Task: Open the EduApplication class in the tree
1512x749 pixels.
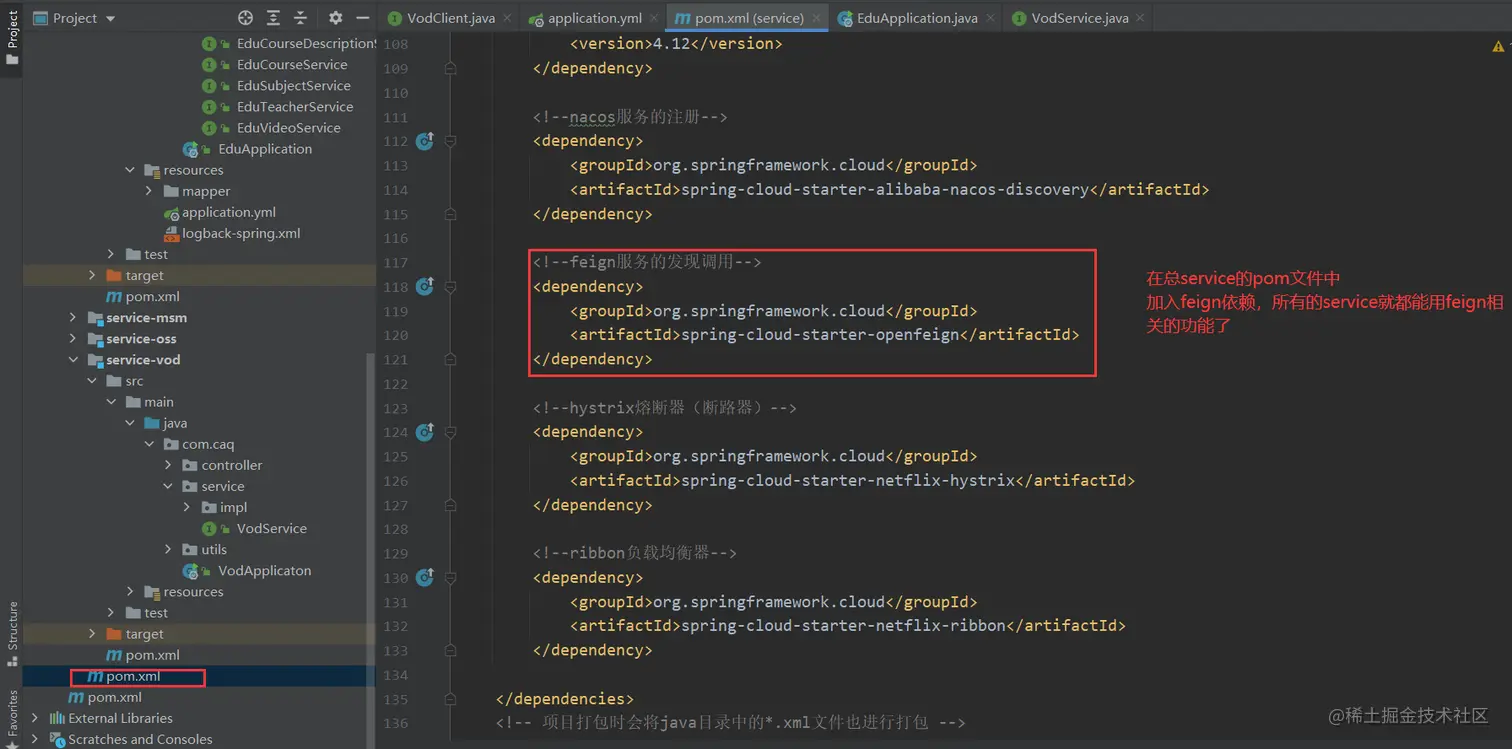Action: [265, 148]
